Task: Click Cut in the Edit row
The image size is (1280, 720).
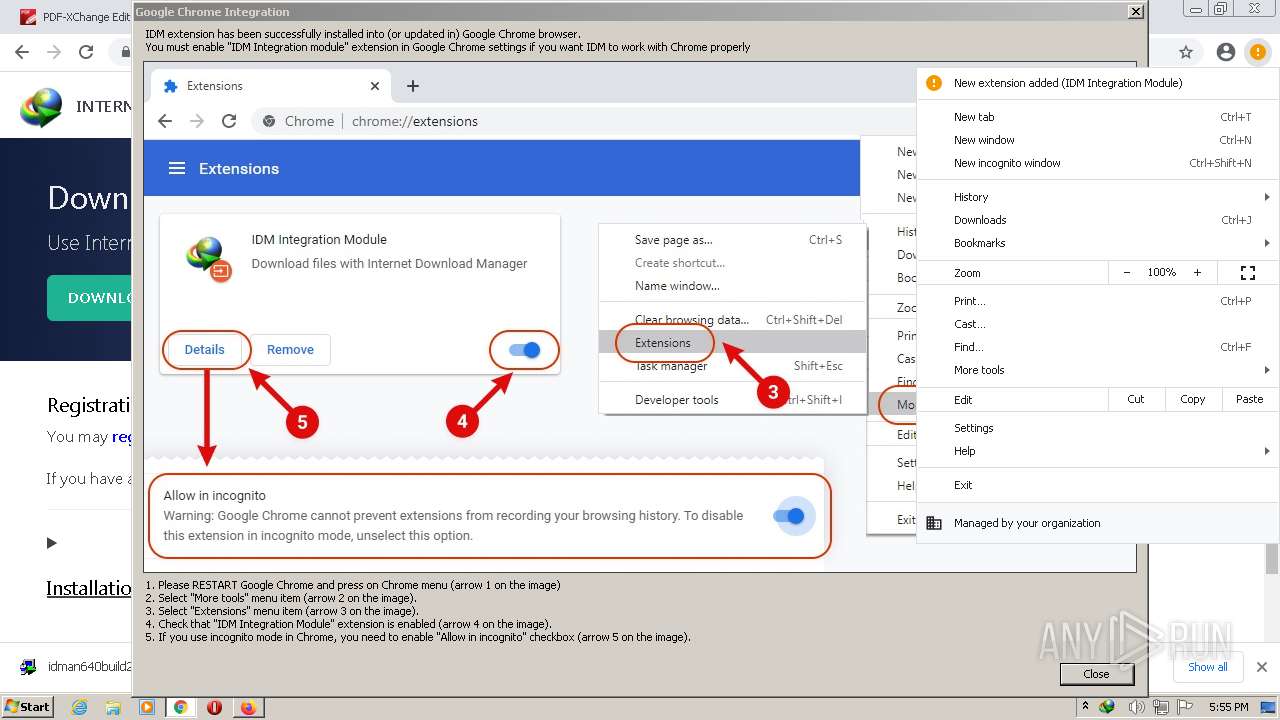Action: click(x=1136, y=399)
